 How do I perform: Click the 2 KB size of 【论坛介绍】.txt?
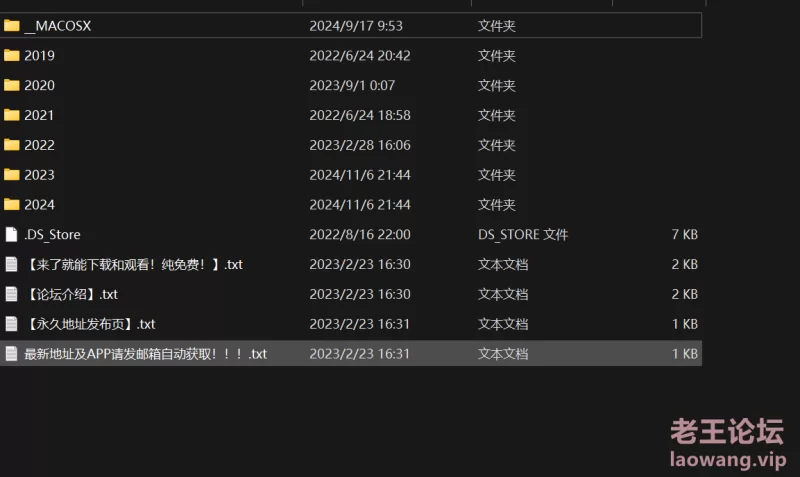(685, 294)
